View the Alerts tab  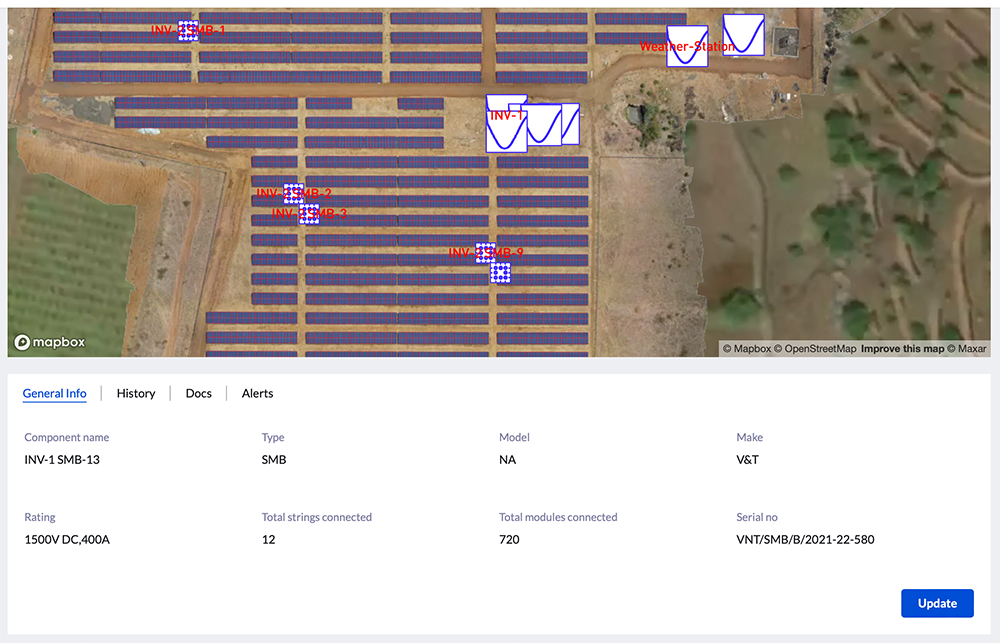[257, 394]
